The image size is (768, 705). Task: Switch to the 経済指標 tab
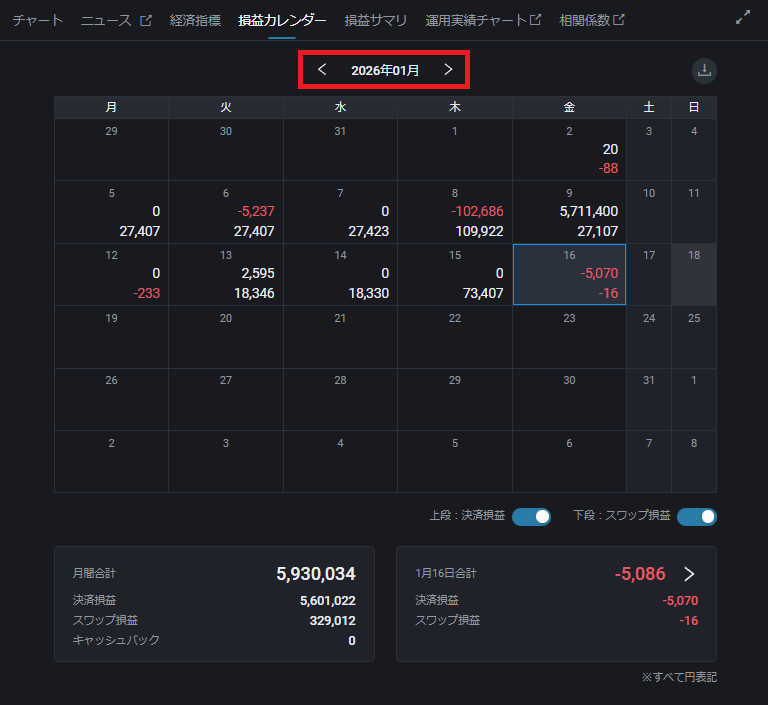pyautogui.click(x=195, y=20)
